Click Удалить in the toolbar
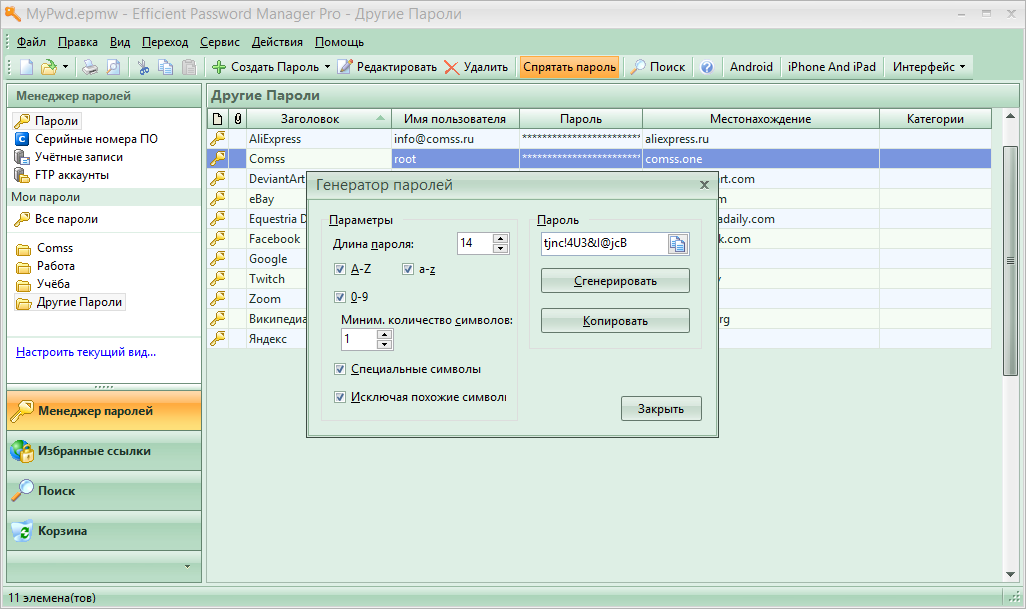 point(476,67)
